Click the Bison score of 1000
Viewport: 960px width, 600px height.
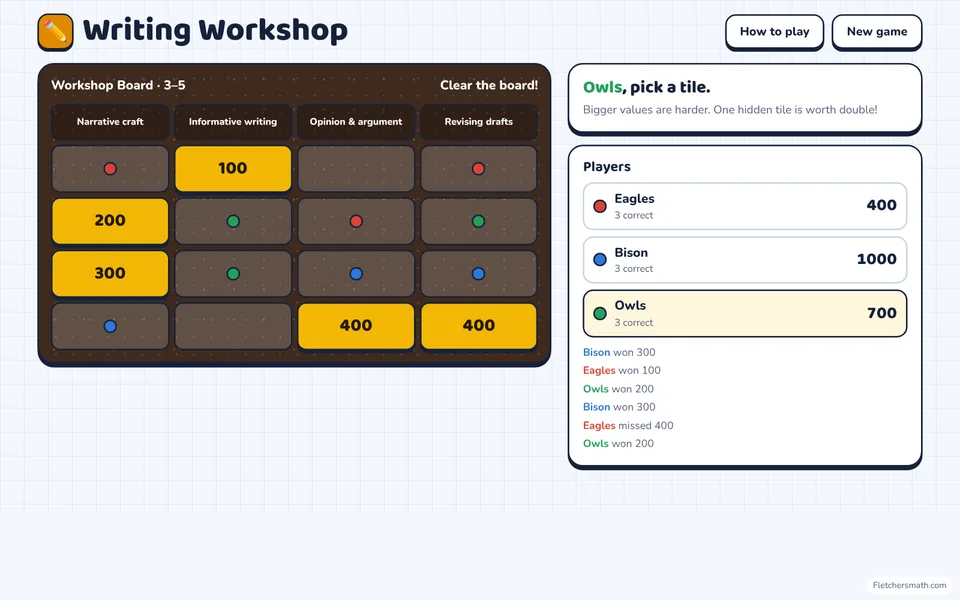point(876,259)
